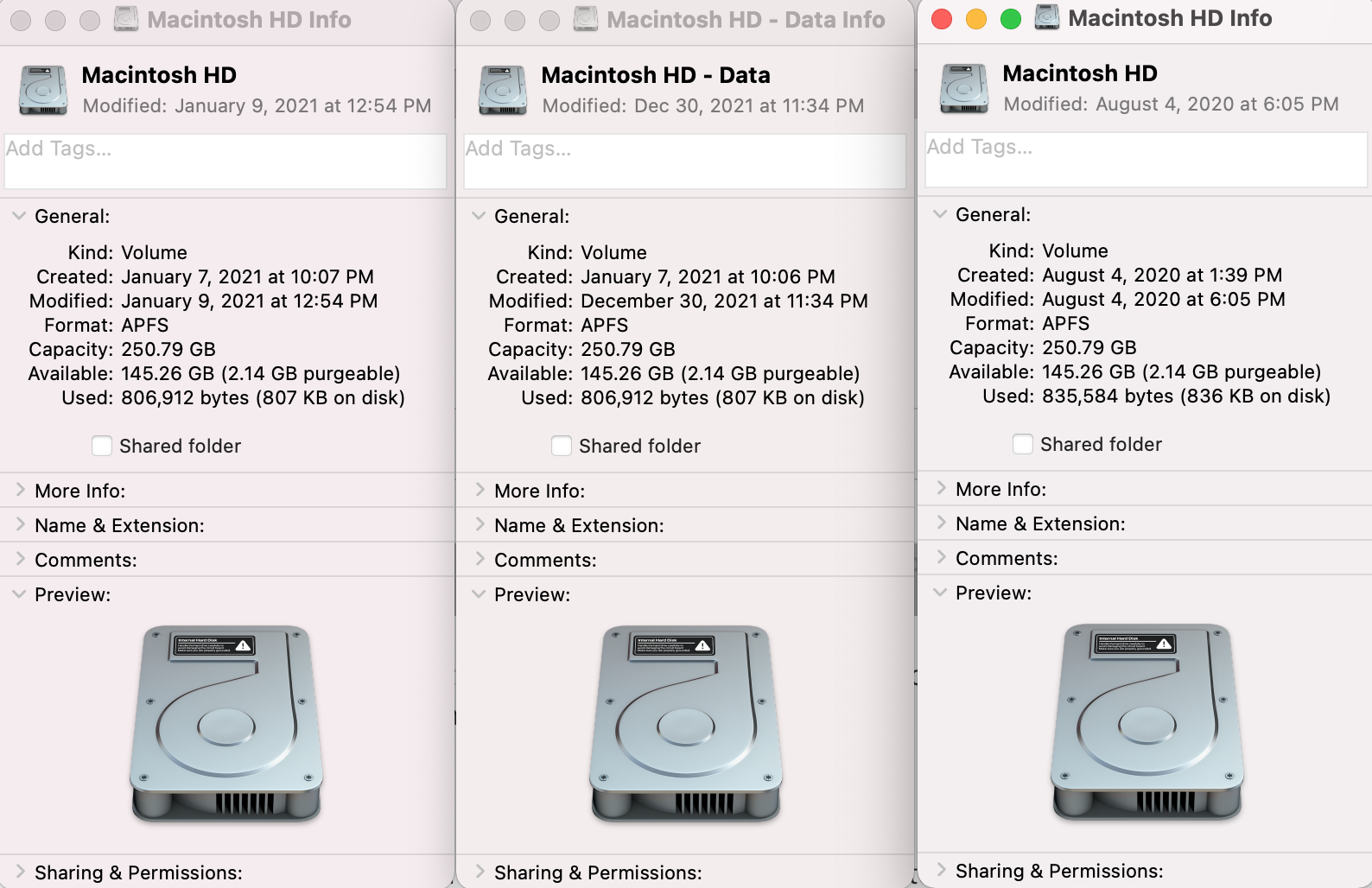
Task: Show Name & Extension in the active Macintosh HD Info window
Action: tap(941, 523)
